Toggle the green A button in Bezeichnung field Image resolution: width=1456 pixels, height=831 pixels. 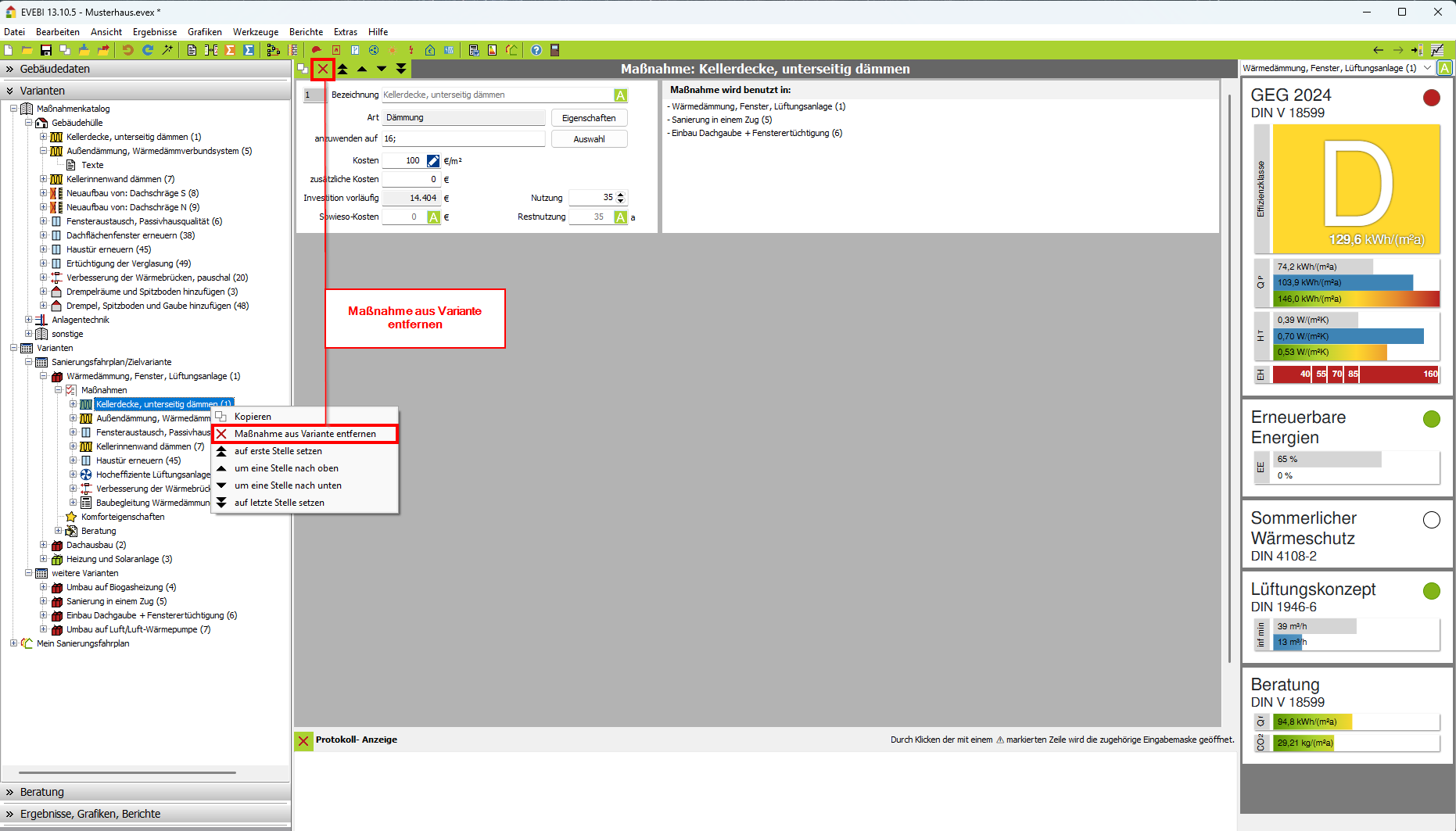[x=620, y=95]
